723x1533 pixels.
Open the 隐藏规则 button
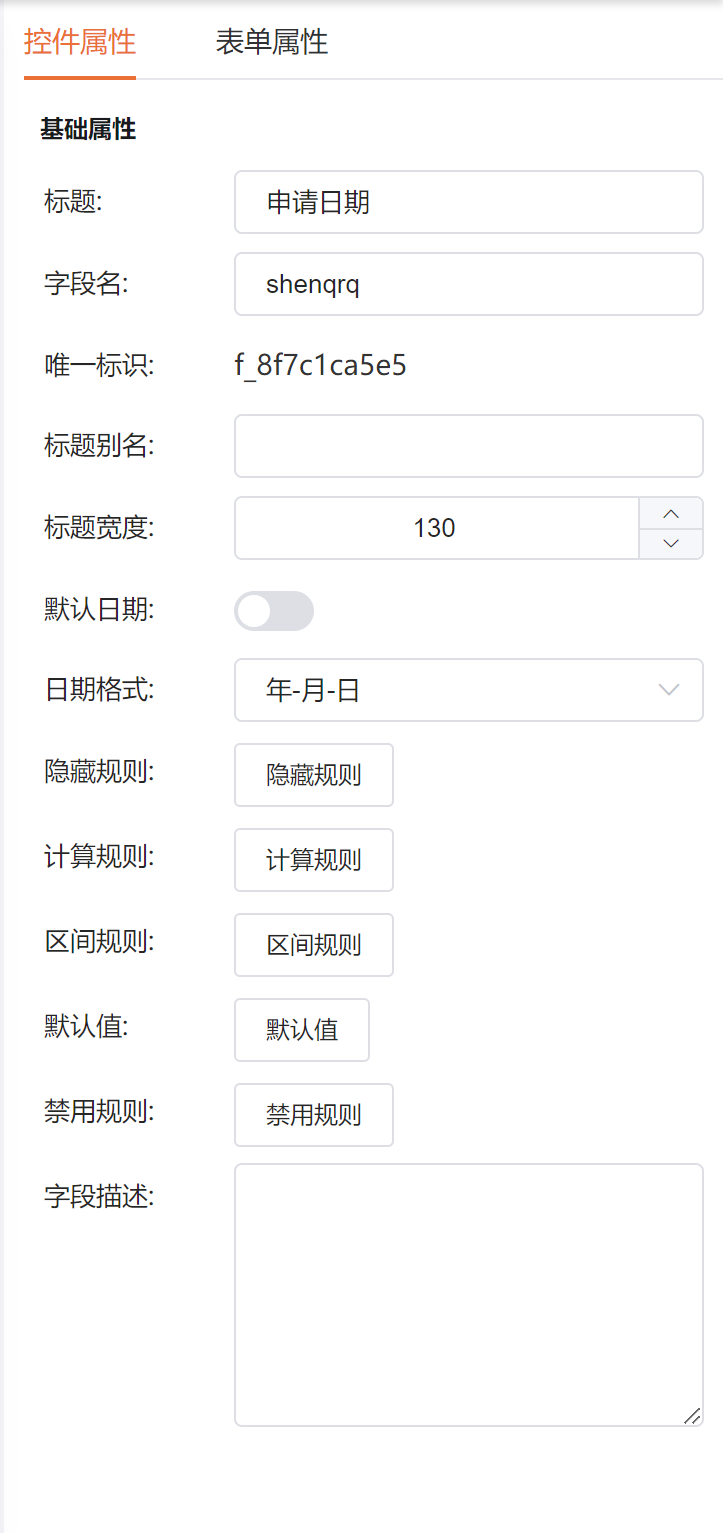click(314, 775)
